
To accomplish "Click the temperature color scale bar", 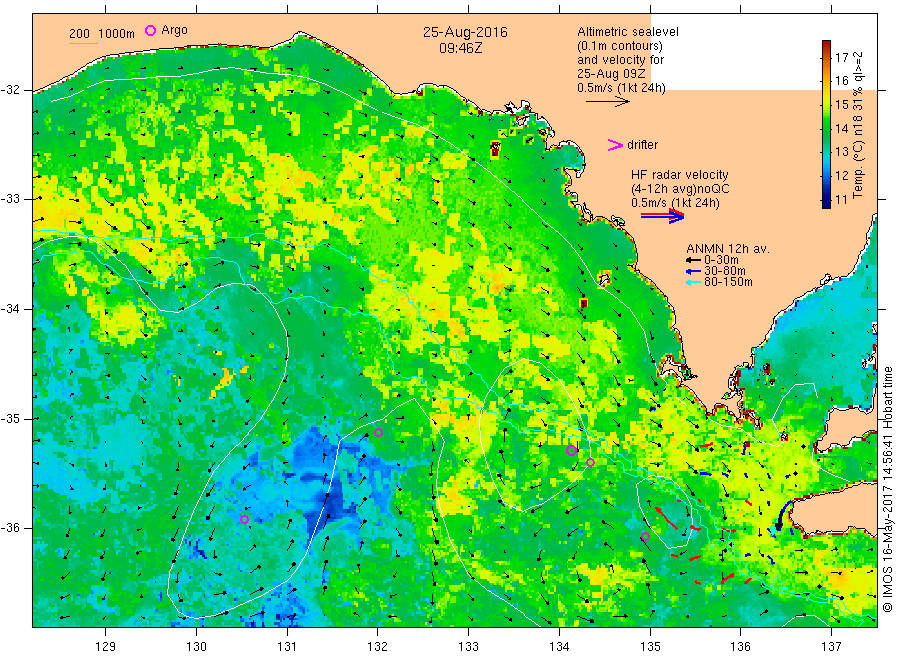I will pos(826,124).
